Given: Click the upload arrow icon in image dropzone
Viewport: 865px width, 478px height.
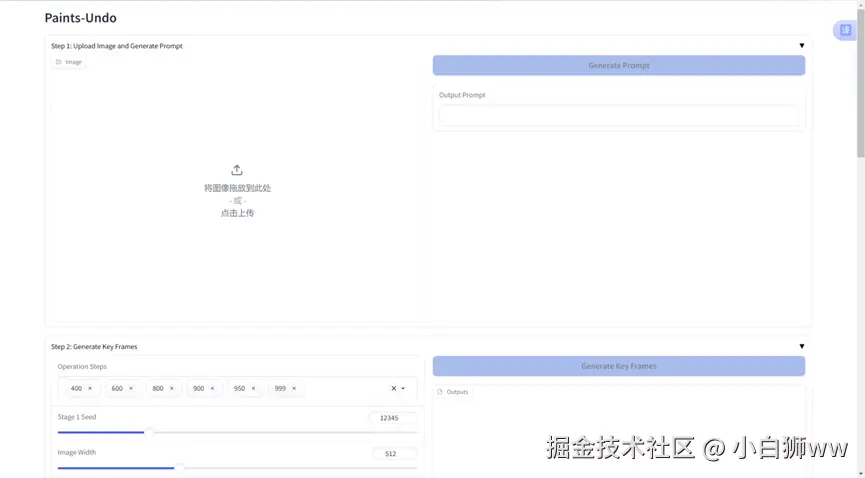Looking at the screenshot, I should tap(237, 170).
